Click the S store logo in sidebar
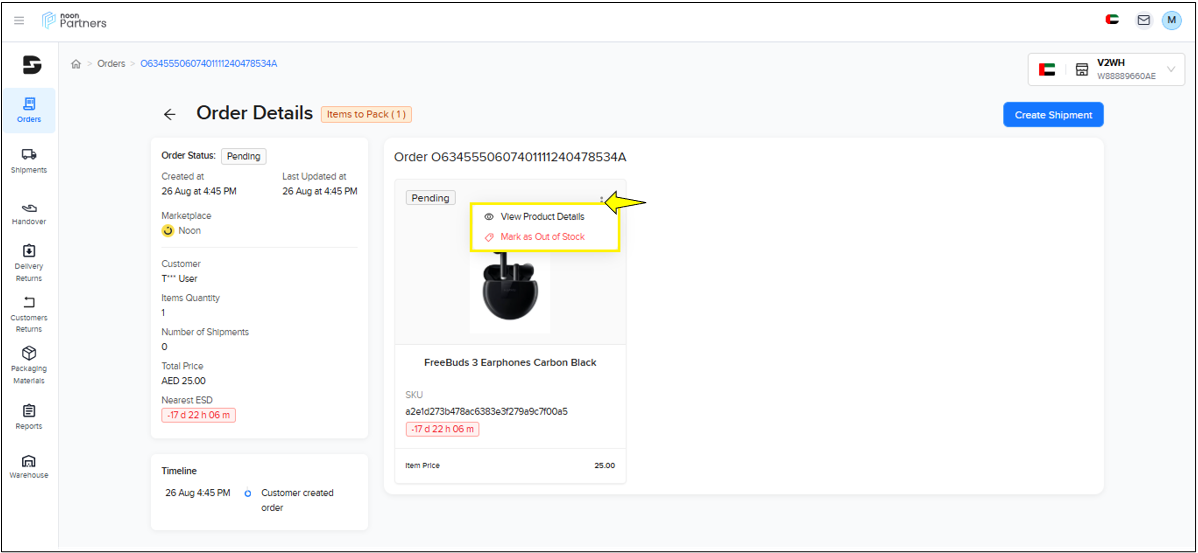This screenshot has width=1198, height=553. (31, 65)
